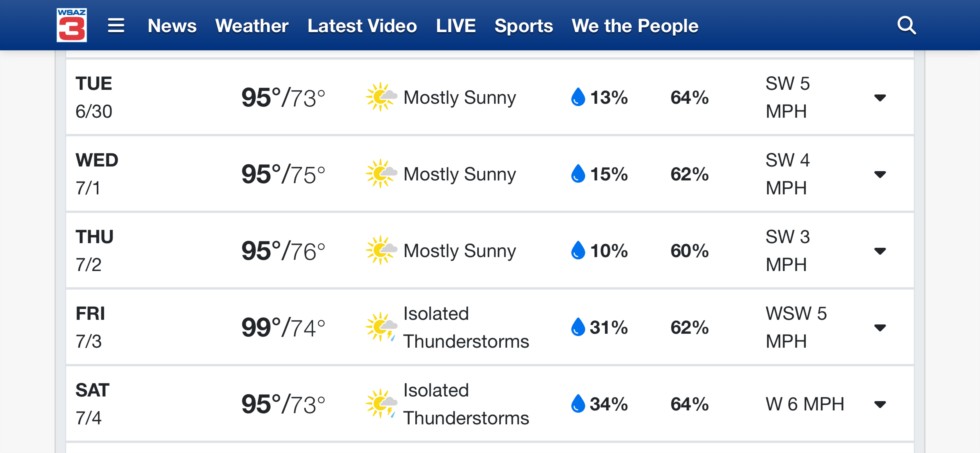Image resolution: width=980 pixels, height=453 pixels.
Task: Expand the SAT 7/4 forecast arrow
Action: (x=880, y=404)
